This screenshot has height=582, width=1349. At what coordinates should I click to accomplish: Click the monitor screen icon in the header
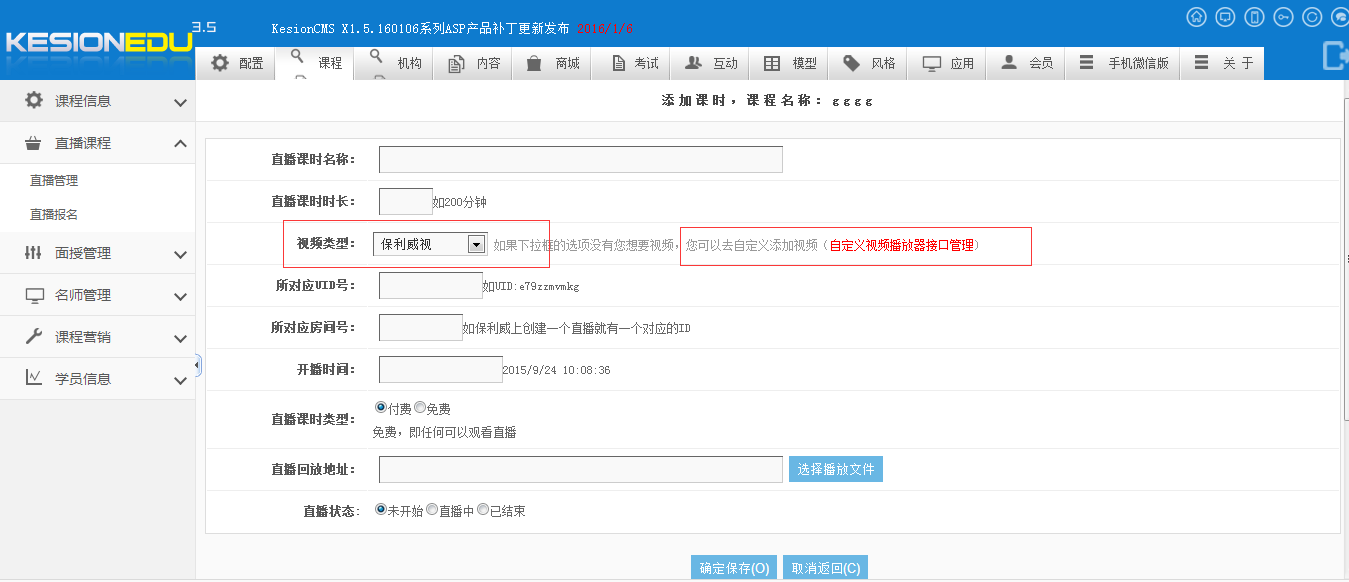click(x=1225, y=17)
